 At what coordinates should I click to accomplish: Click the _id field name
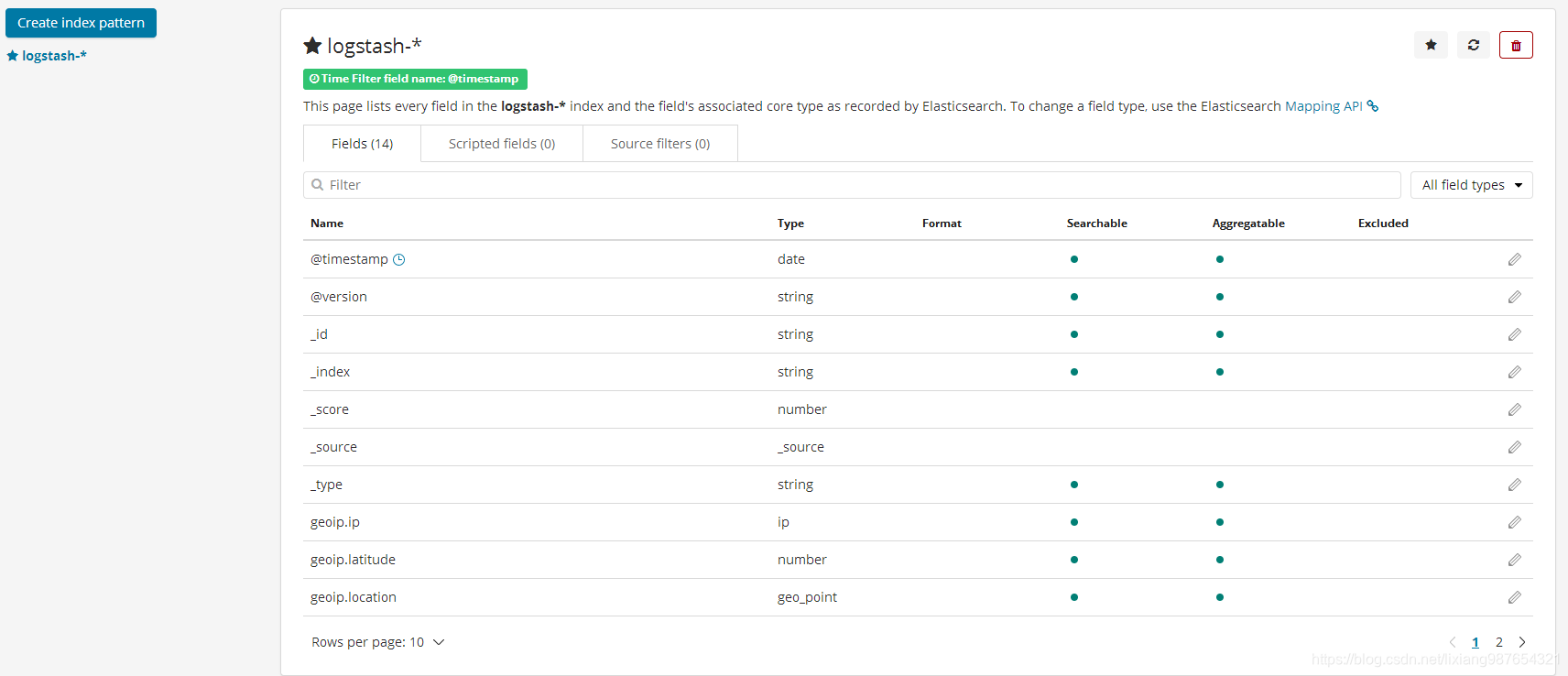pos(319,334)
